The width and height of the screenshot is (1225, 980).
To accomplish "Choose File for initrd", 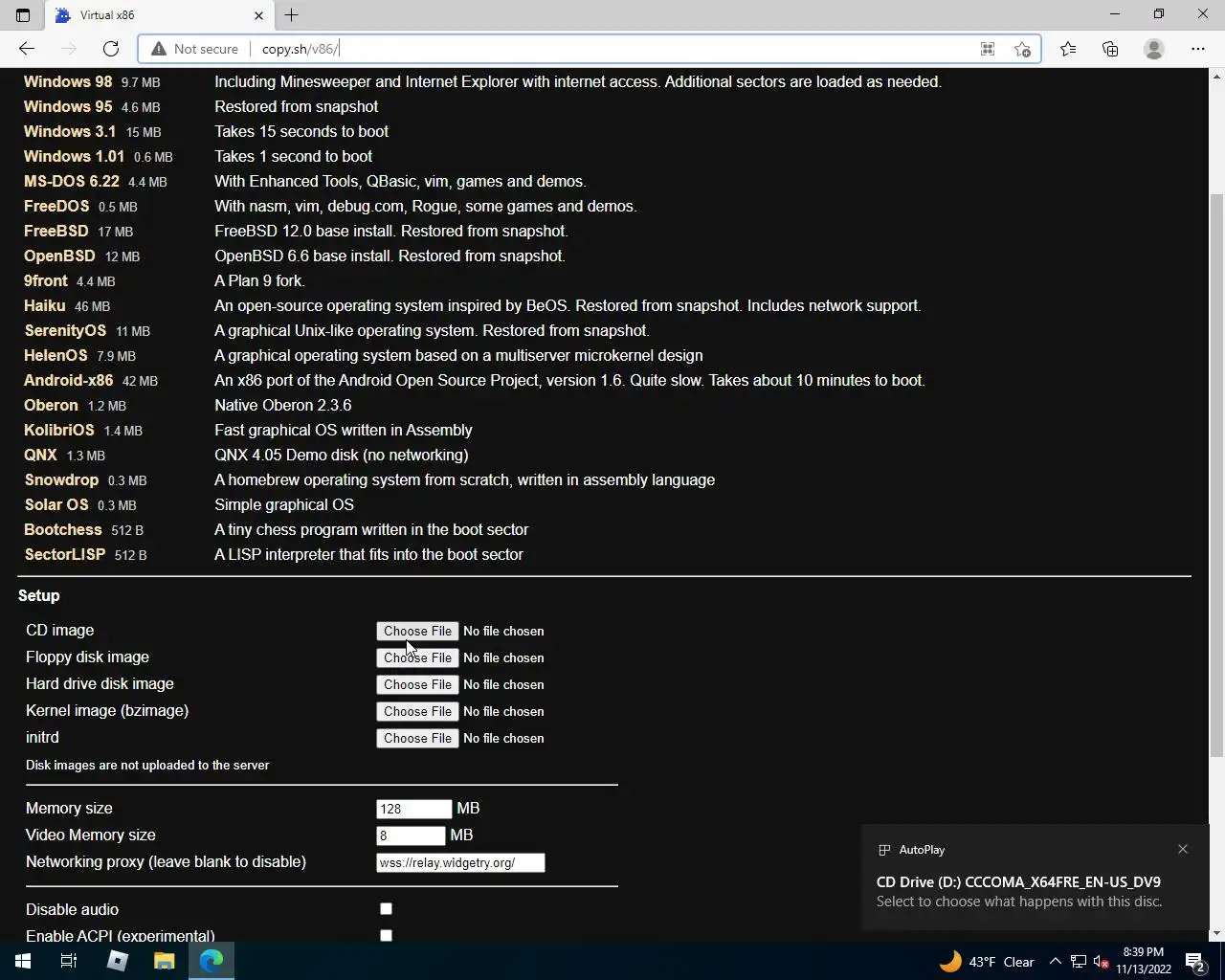I will click(x=417, y=738).
